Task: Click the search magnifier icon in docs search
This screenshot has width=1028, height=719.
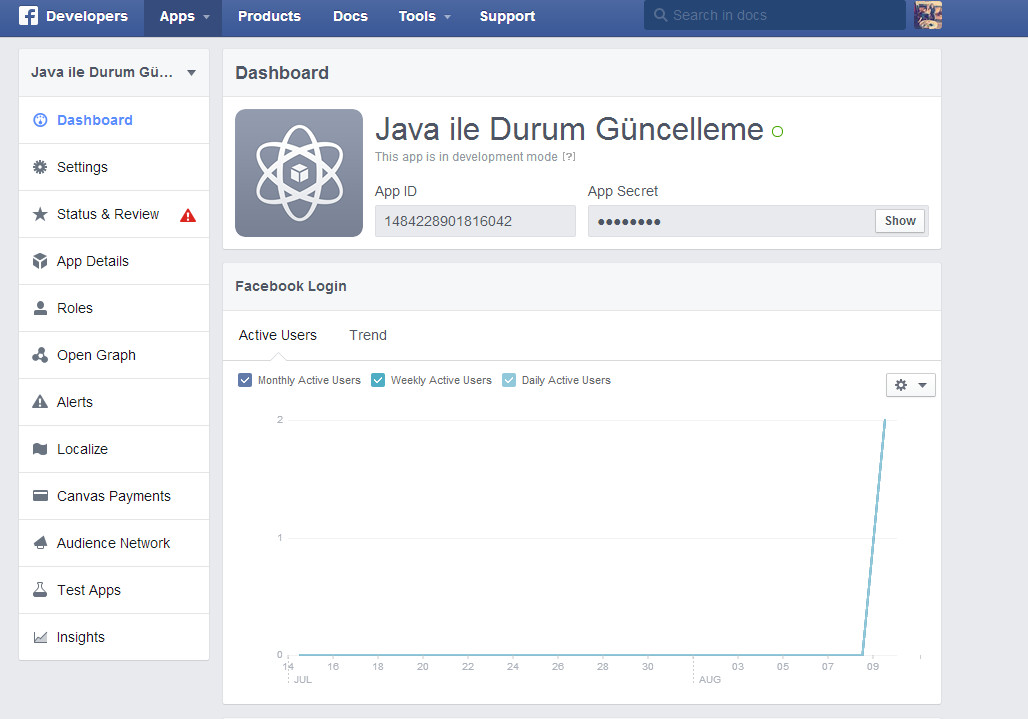Action: coord(660,15)
